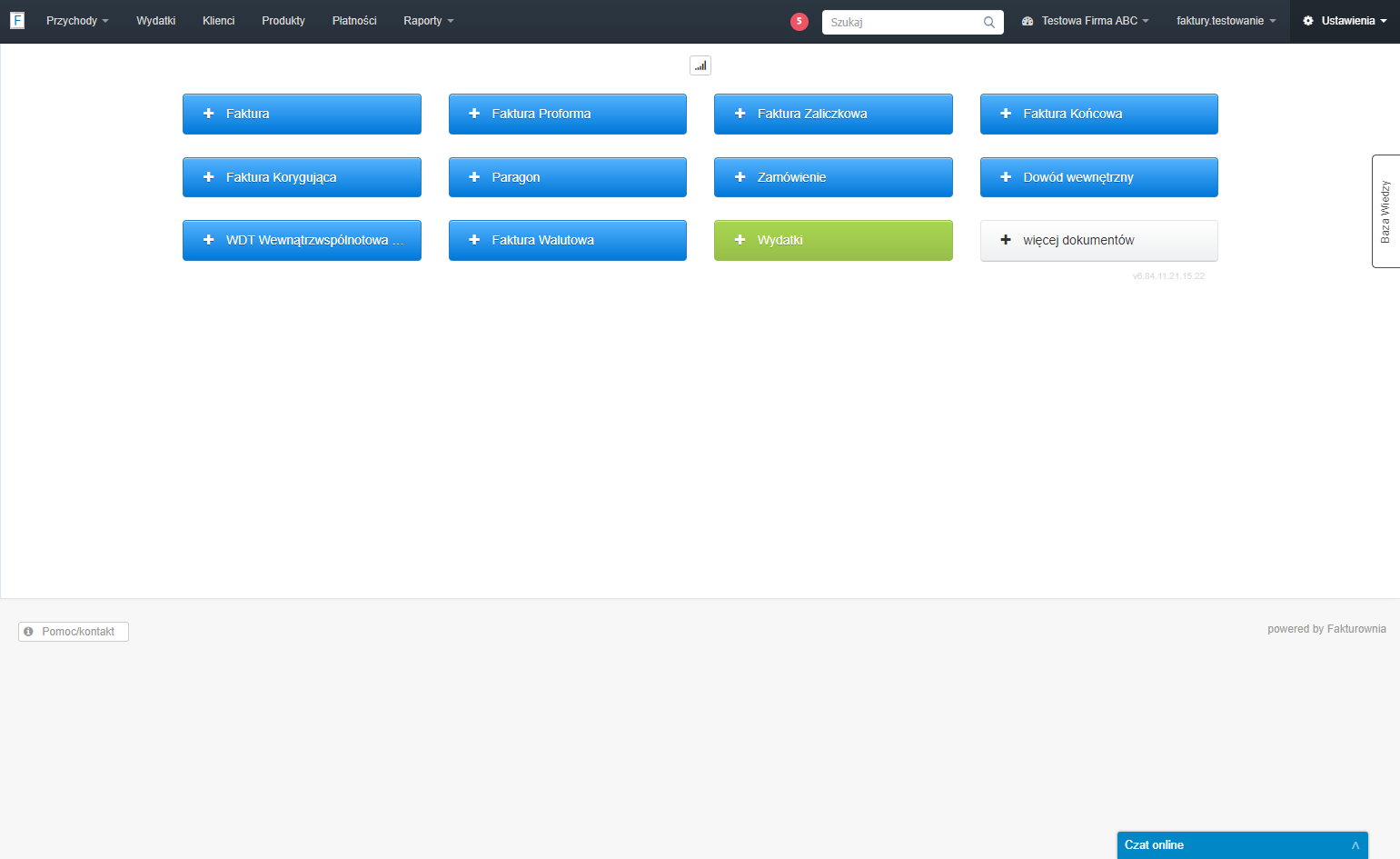Open the Klienci menu item
1400x859 pixels.
click(x=219, y=21)
